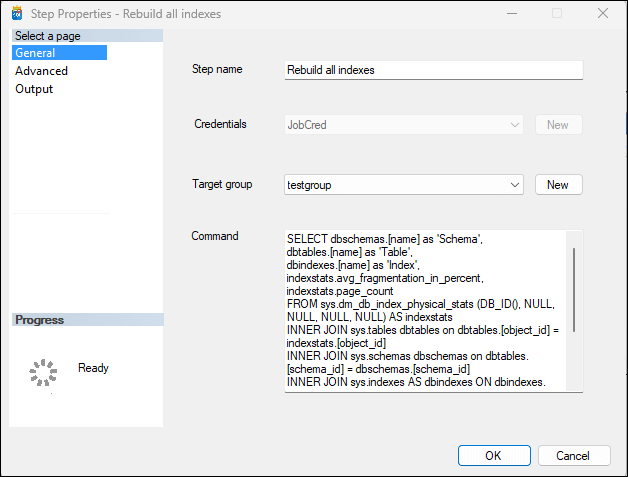Minimize the Step Properties dialog
628x477 pixels.
[511, 14]
